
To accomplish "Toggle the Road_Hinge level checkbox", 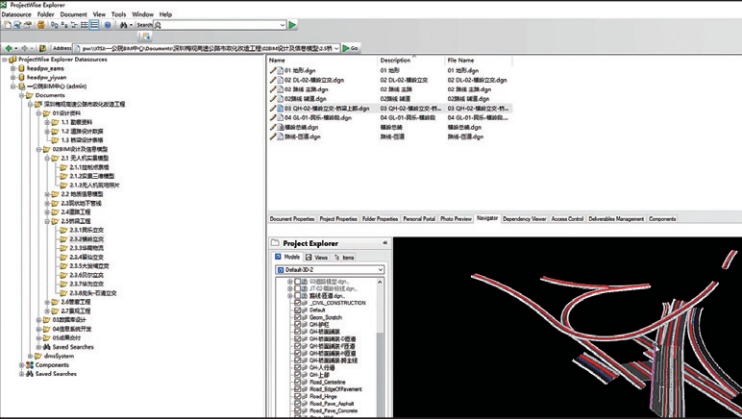I will coord(297,396).
